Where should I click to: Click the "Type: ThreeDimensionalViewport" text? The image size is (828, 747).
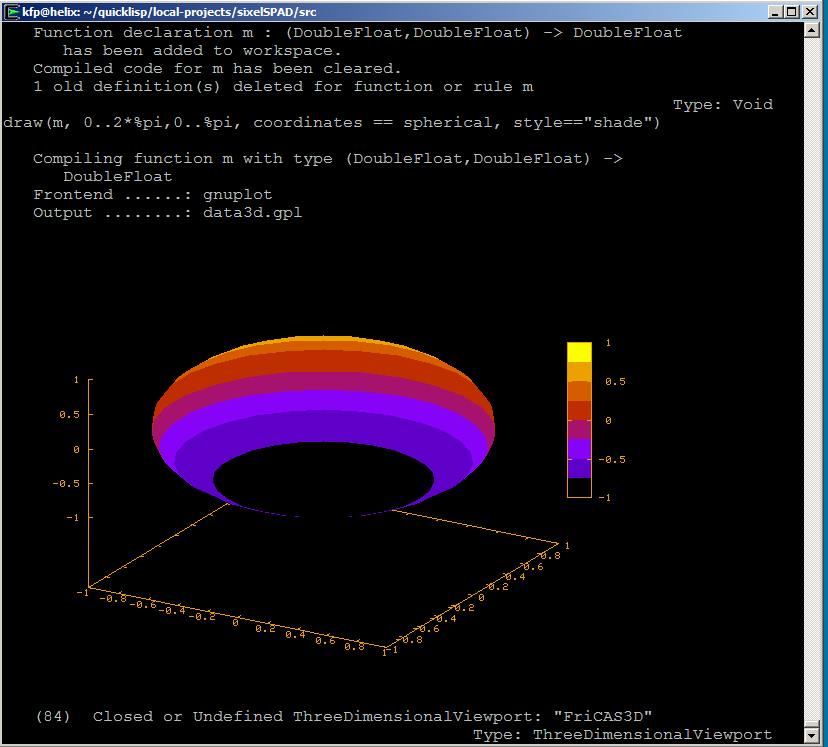pos(622,735)
